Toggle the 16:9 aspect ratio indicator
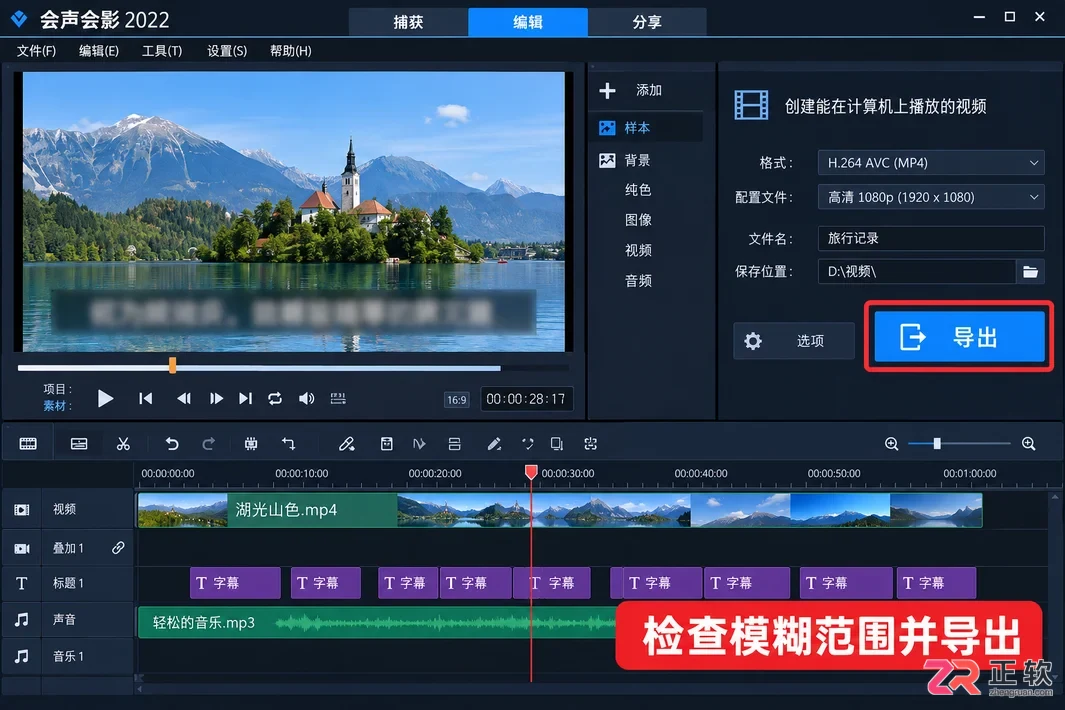The image size is (1065, 710). coord(456,400)
